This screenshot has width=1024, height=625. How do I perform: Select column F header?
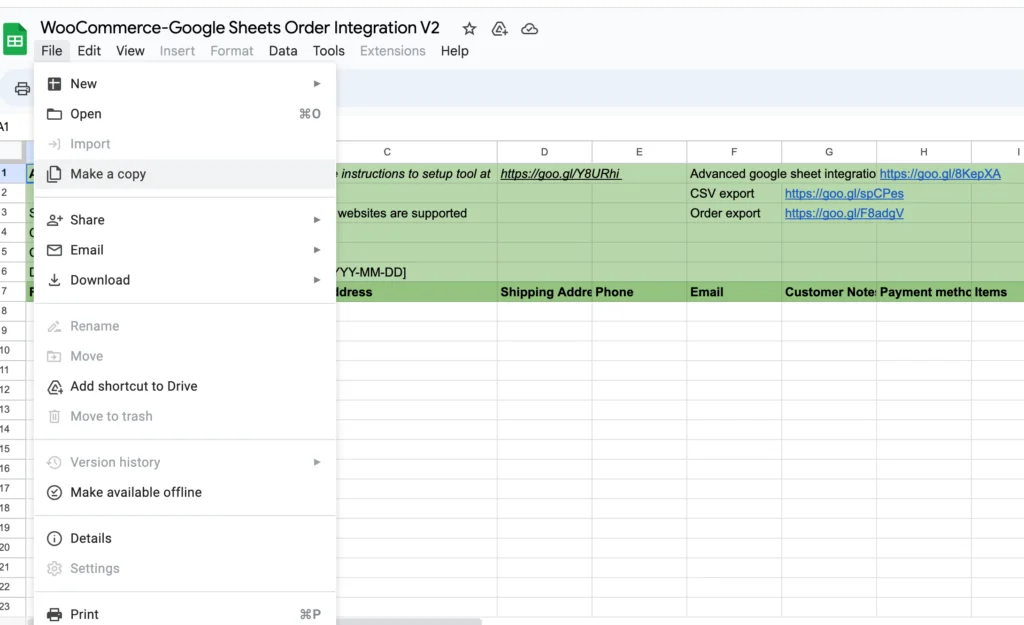[734, 152]
